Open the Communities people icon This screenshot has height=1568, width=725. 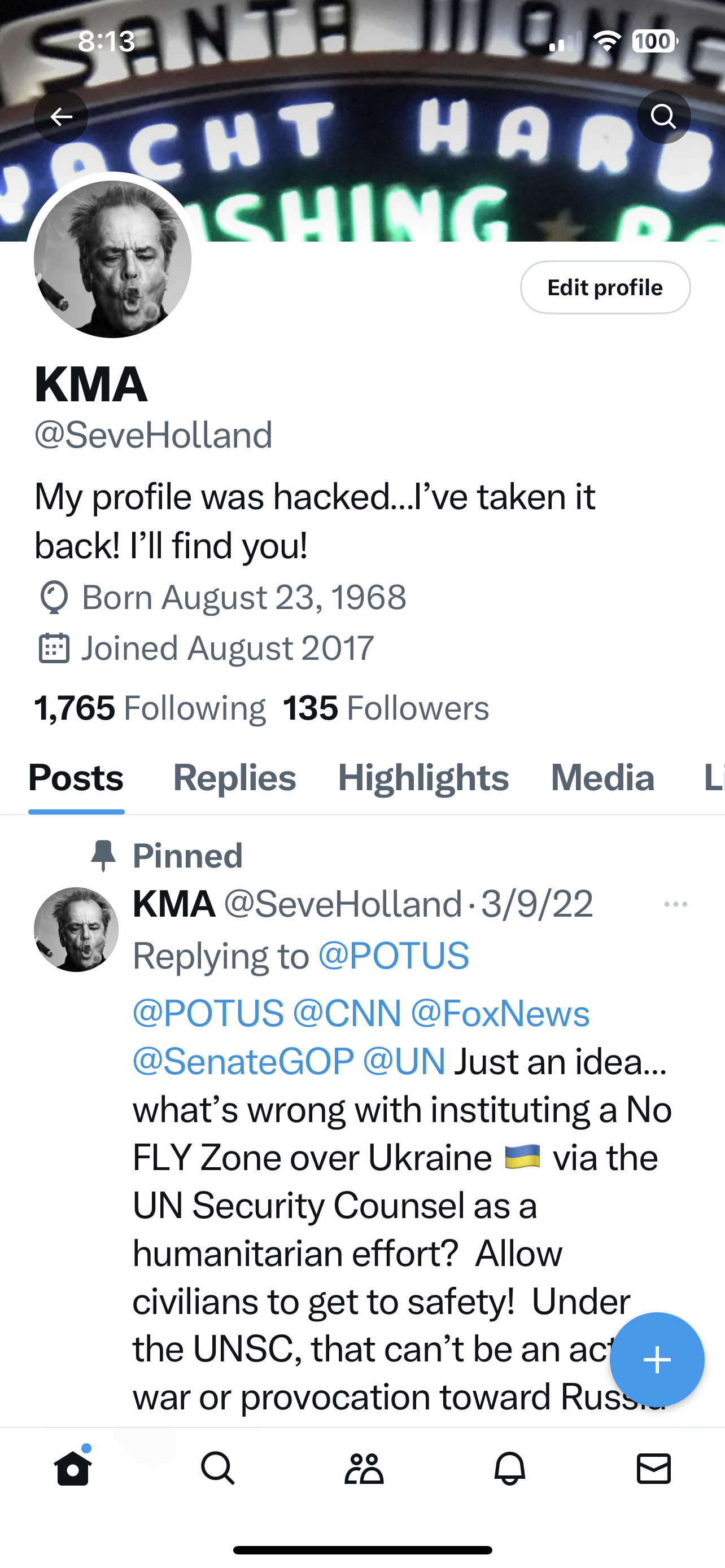[x=364, y=1468]
